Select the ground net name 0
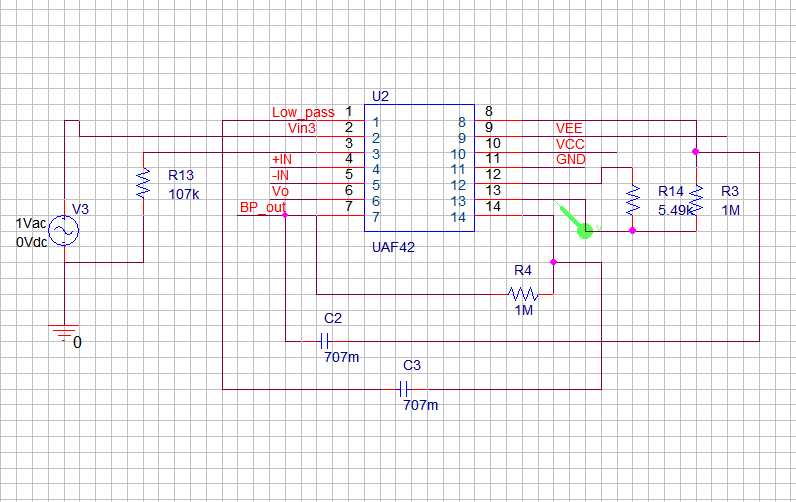The height and width of the screenshot is (502, 796). click(x=77, y=343)
